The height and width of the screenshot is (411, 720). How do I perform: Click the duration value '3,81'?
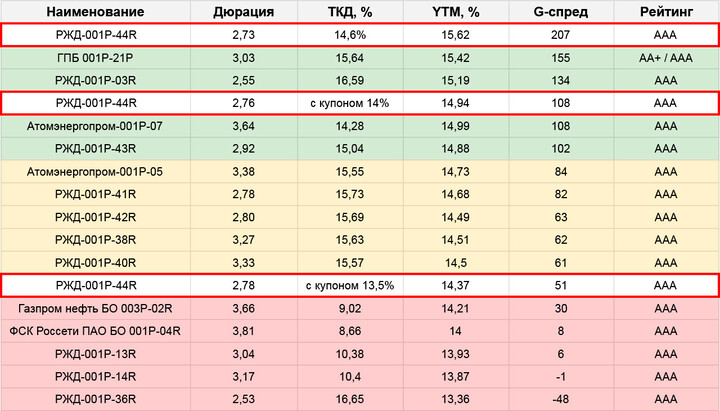(243, 331)
